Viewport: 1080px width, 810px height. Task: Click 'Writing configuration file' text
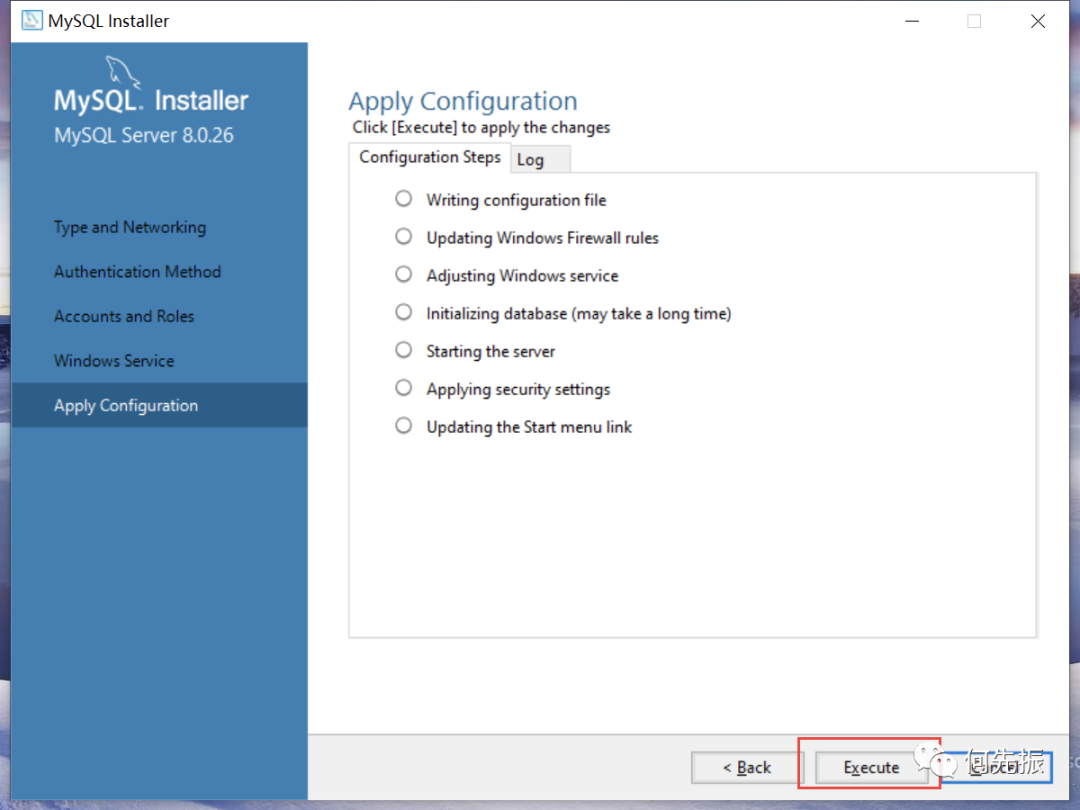(517, 200)
